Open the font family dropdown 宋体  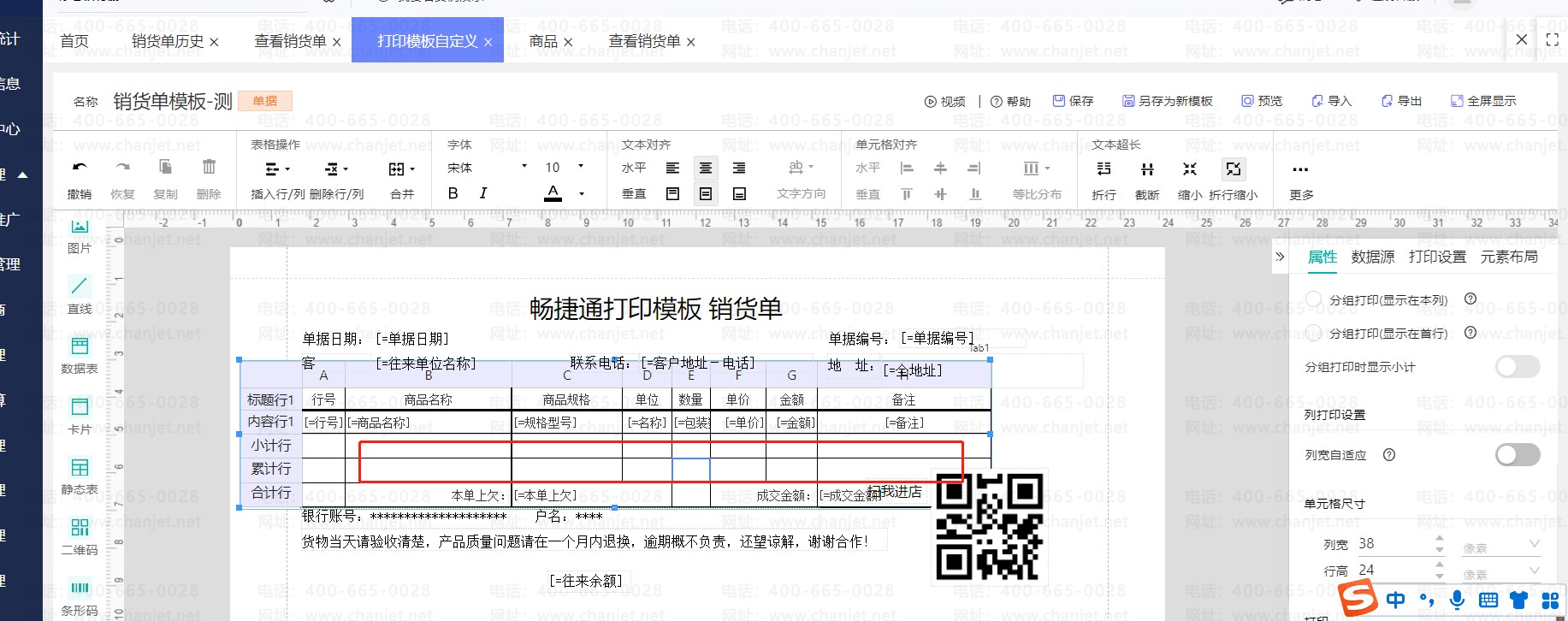[486, 168]
